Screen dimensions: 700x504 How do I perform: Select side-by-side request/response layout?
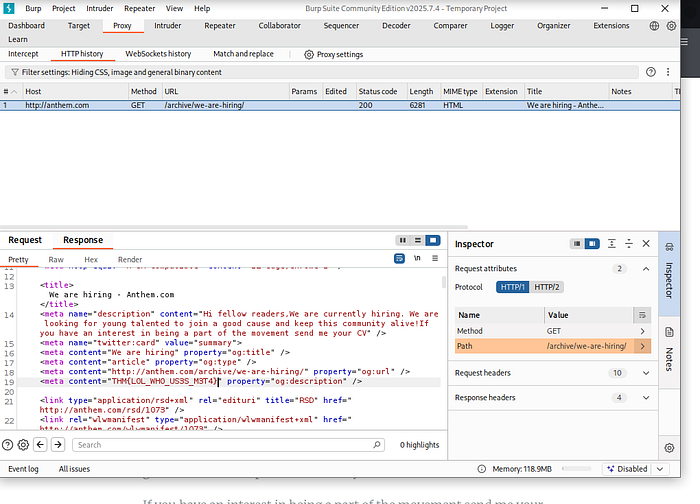(403, 240)
